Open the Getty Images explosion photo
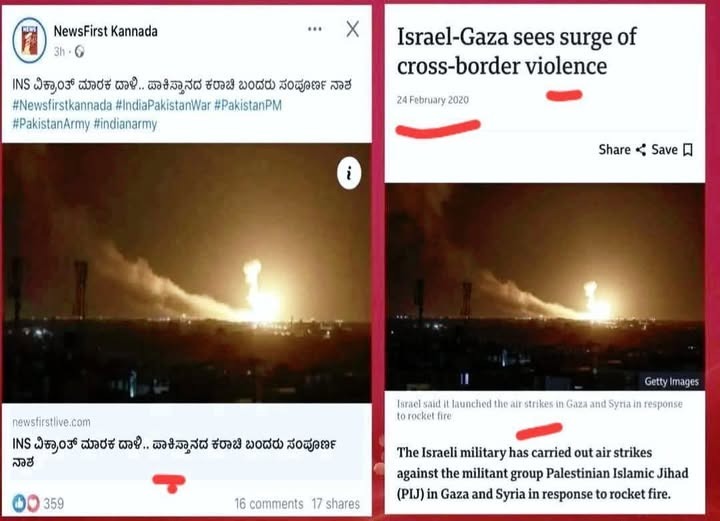Viewport: 720px width, 521px height. 545,287
